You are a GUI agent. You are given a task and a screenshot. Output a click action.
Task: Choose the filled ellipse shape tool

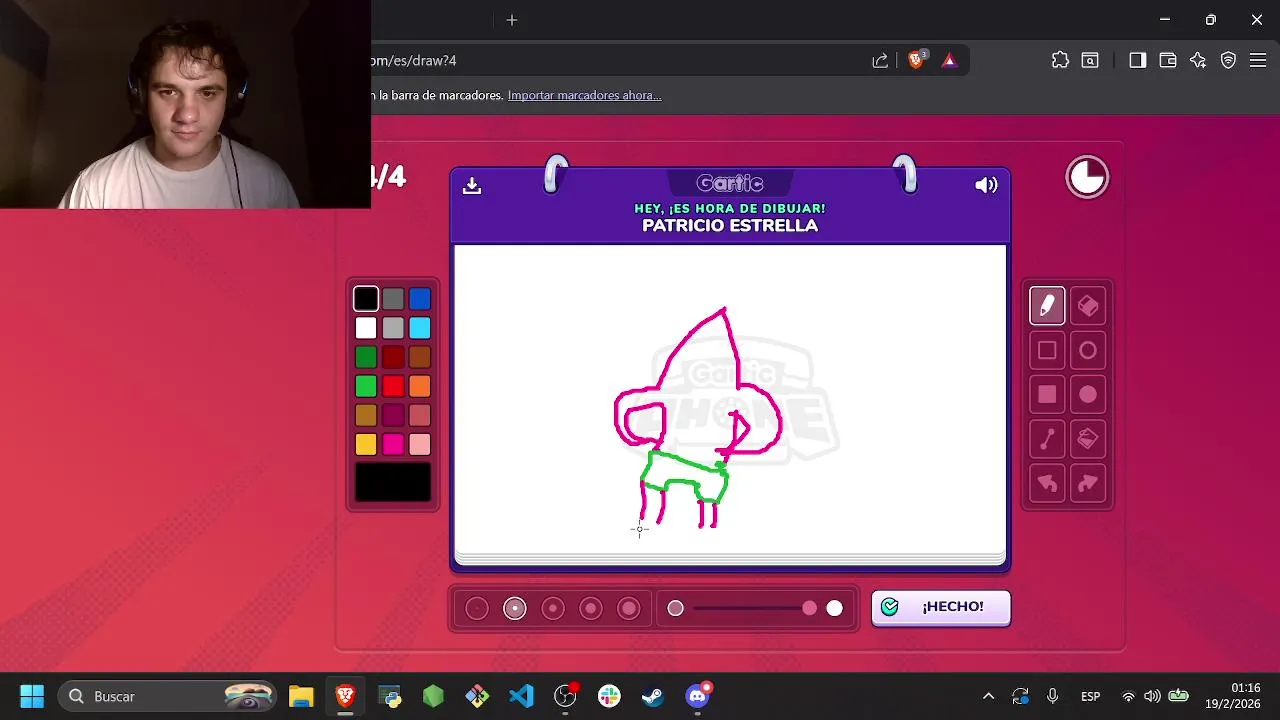[x=1088, y=394]
